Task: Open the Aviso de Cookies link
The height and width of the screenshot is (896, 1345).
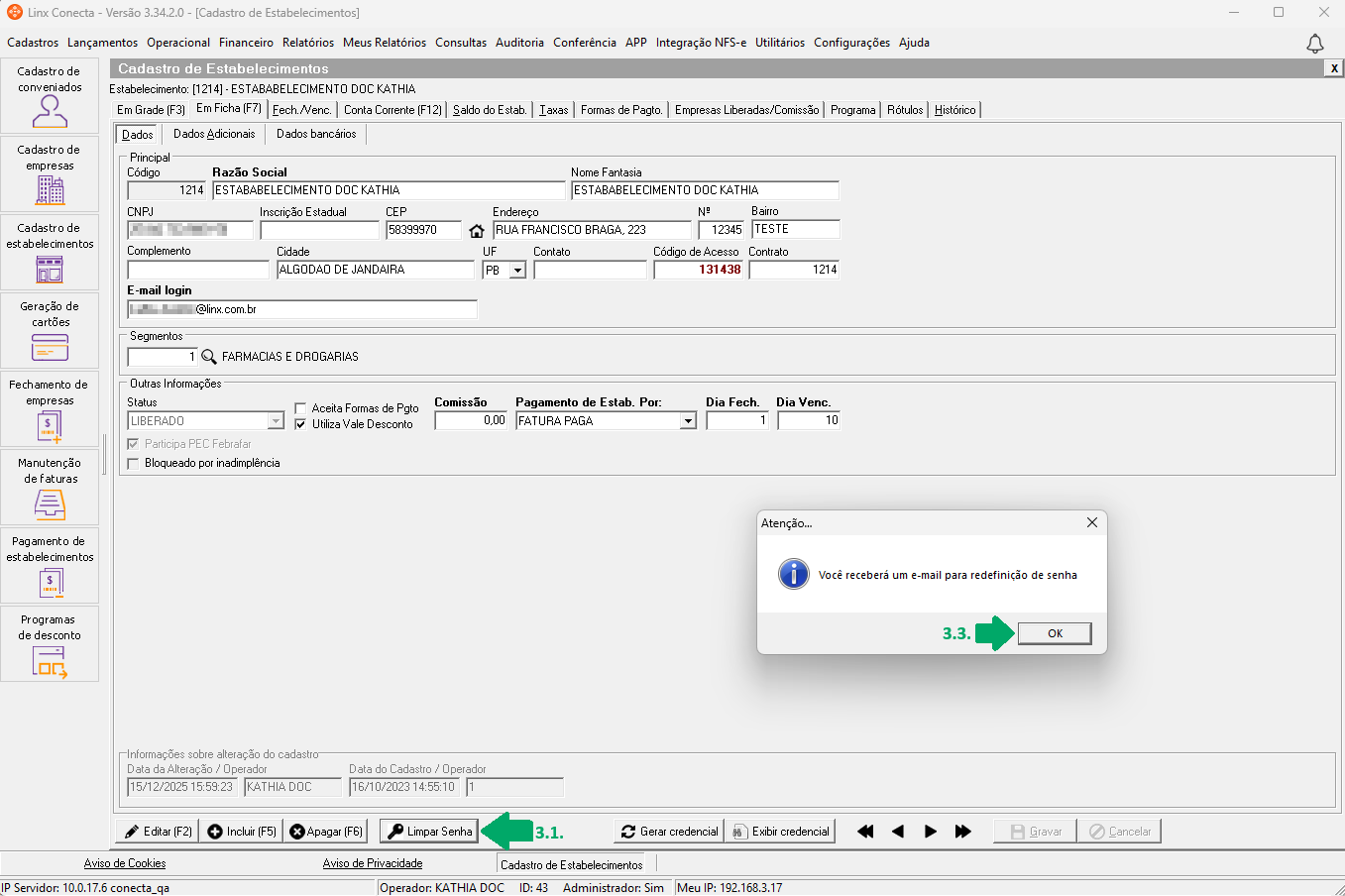Action: 125,863
